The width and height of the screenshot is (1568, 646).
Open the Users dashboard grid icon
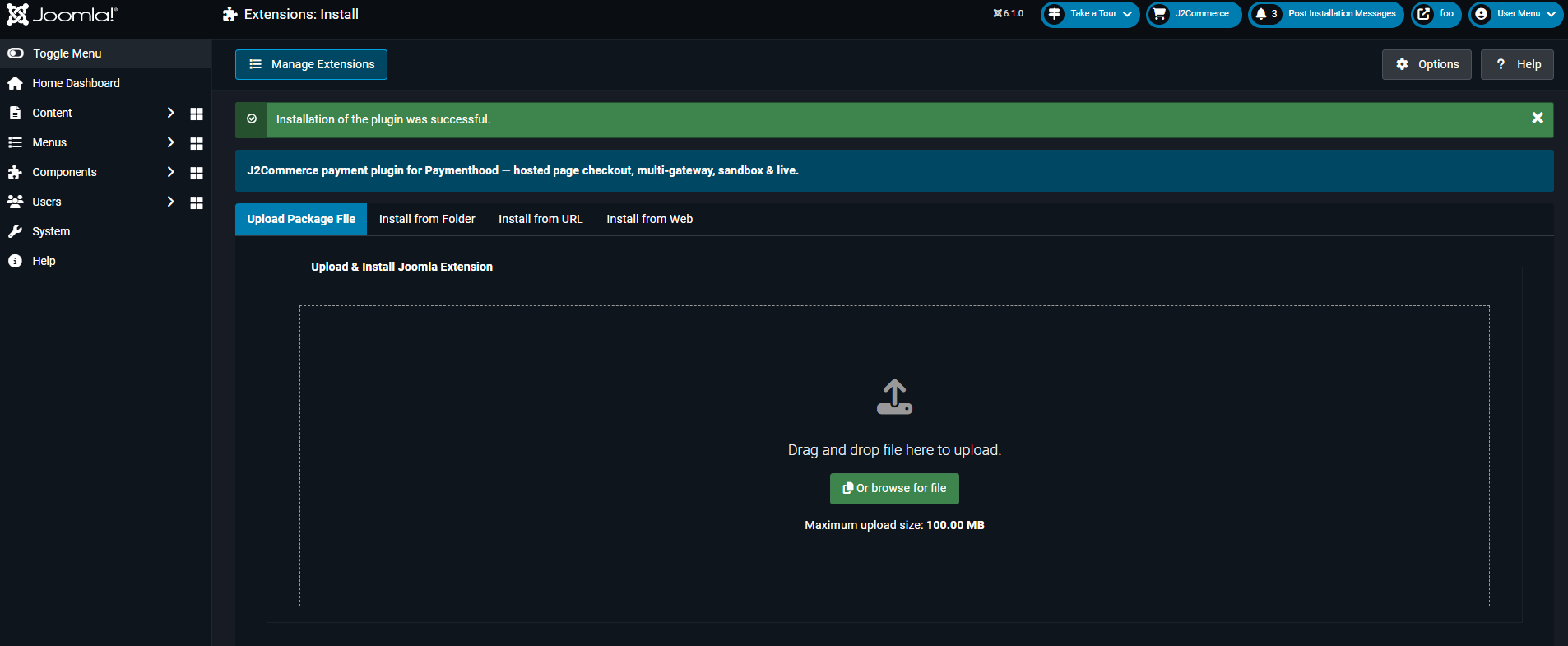tap(197, 202)
